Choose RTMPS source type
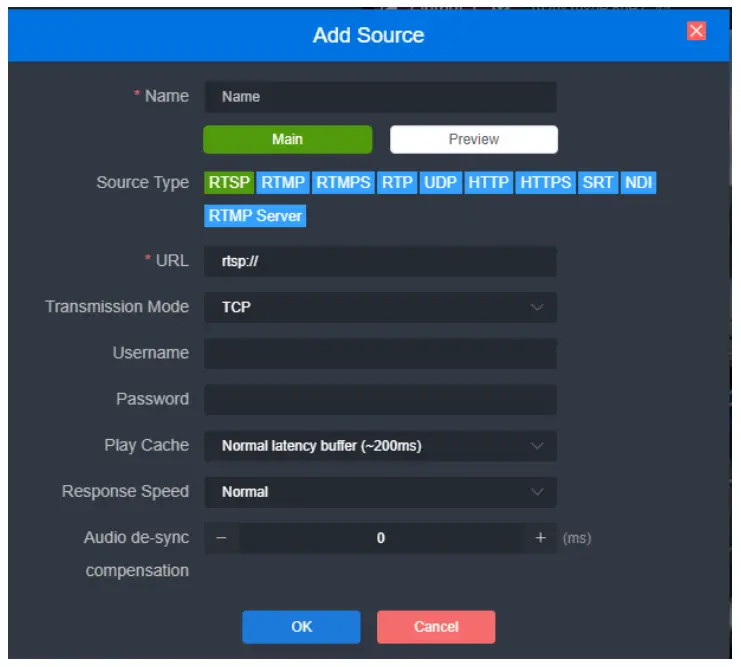The width and height of the screenshot is (741, 667). [x=343, y=182]
